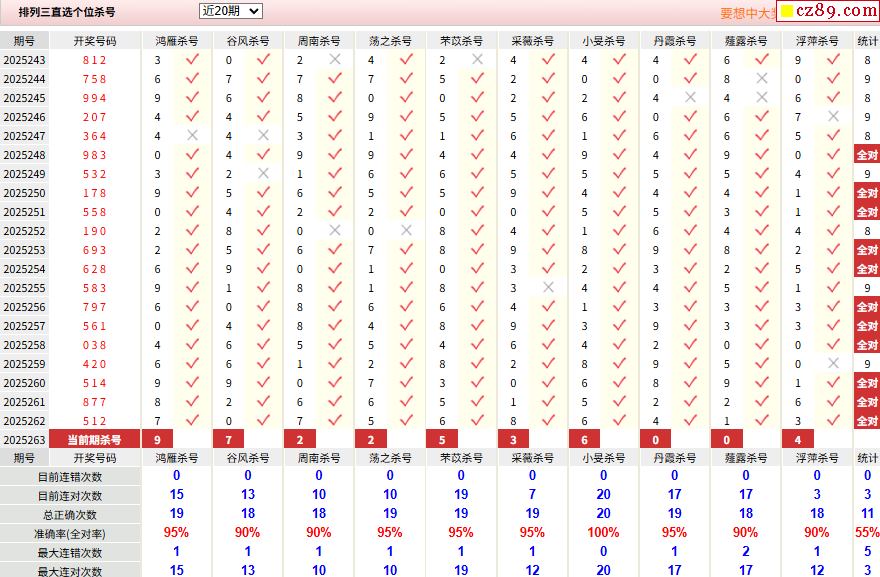Image resolution: width=880 pixels, height=577 pixels.
Task: Click gray X for 薤露杀号 in row 2025245
Action: pos(762,97)
